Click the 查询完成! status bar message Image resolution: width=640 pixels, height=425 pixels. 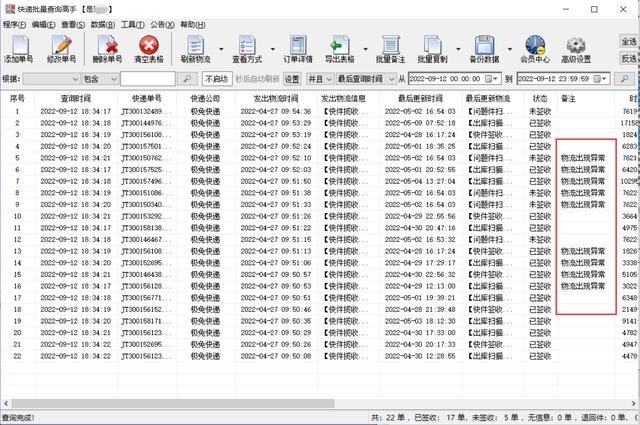(18, 418)
